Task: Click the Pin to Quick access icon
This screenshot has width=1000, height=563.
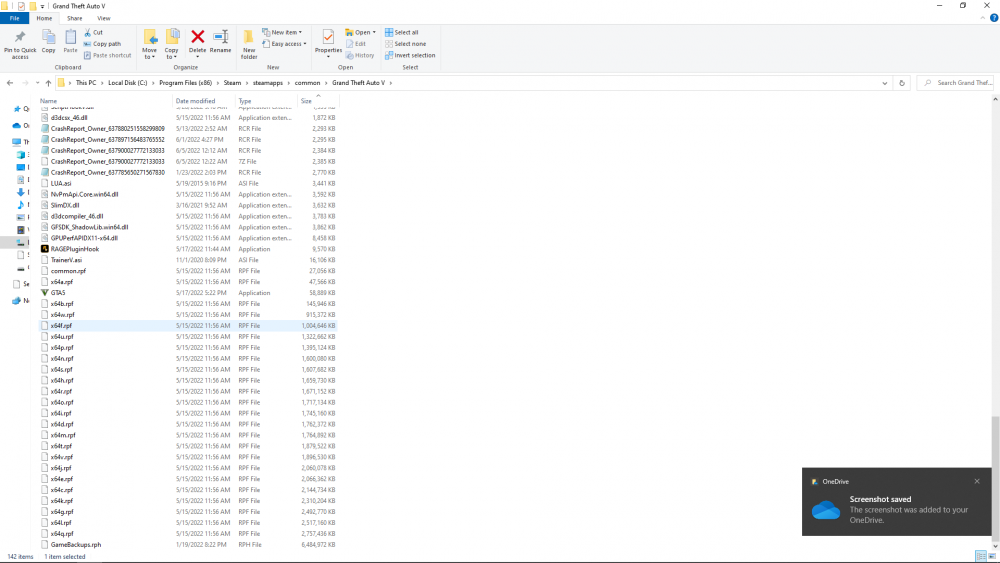Action: tap(20, 39)
